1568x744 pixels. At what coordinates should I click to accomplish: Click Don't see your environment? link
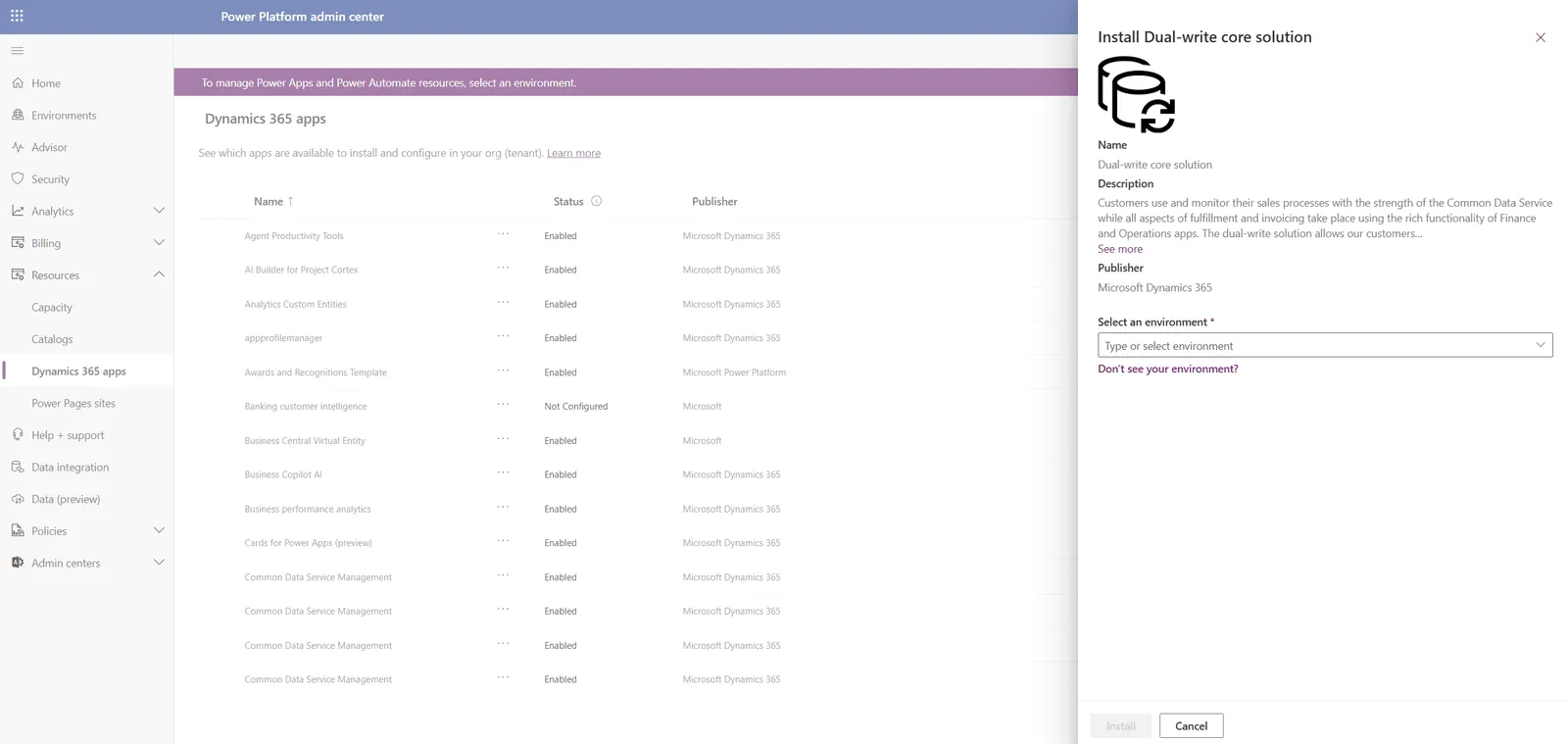pyautogui.click(x=1167, y=369)
